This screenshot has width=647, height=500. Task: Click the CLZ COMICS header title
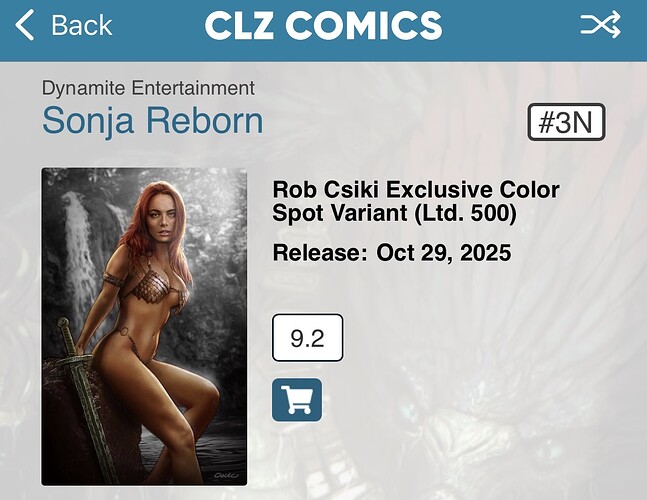coord(323,26)
